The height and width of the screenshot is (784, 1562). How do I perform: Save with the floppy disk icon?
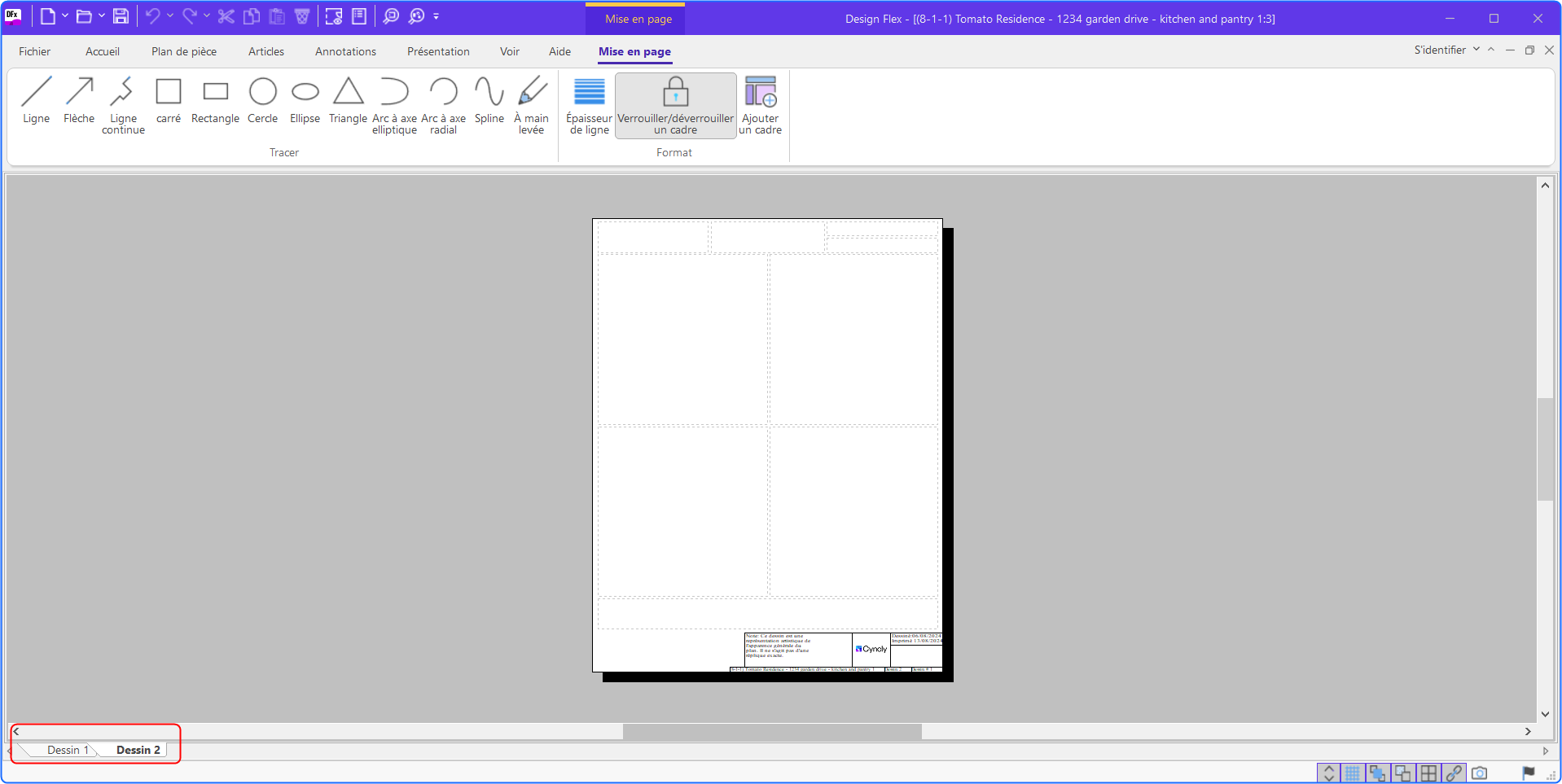tap(121, 16)
